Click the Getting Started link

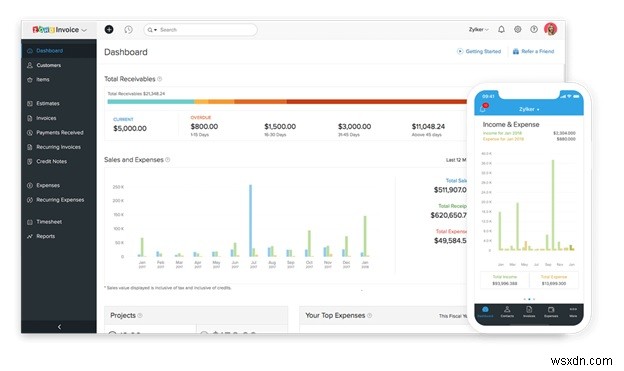tap(483, 51)
